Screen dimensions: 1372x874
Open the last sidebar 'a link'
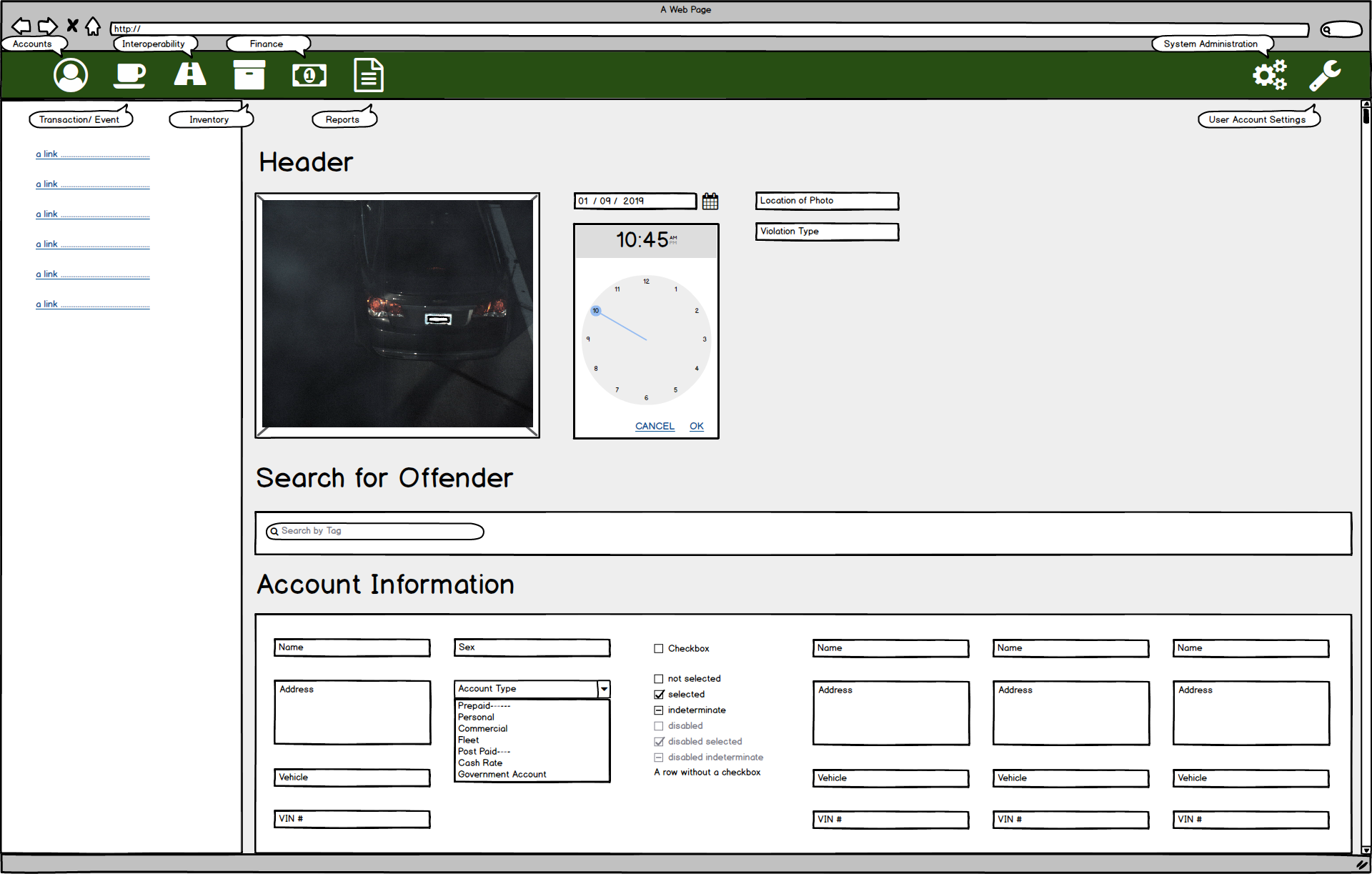(92, 304)
